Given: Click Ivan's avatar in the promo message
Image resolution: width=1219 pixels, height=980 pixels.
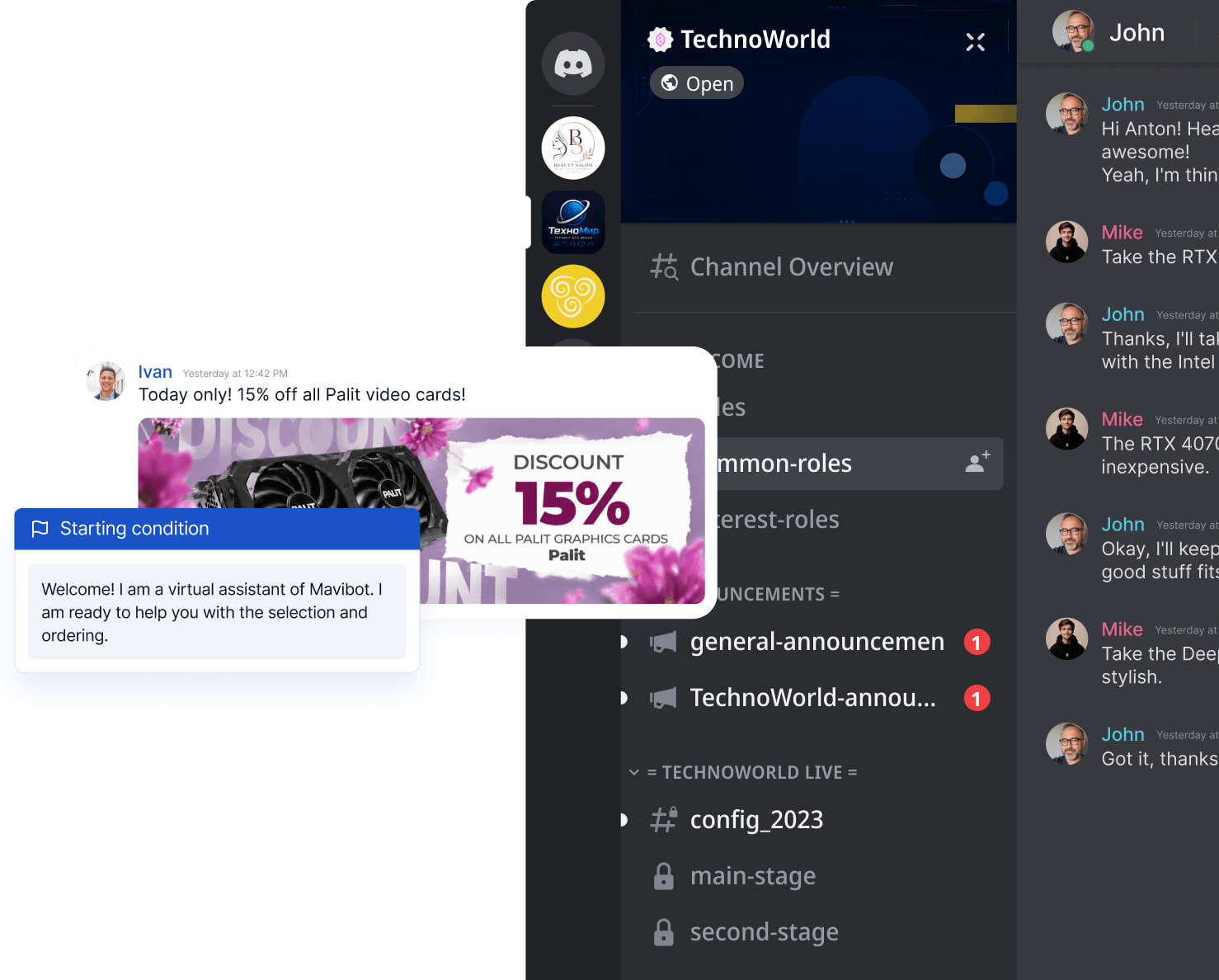Looking at the screenshot, I should [x=106, y=381].
